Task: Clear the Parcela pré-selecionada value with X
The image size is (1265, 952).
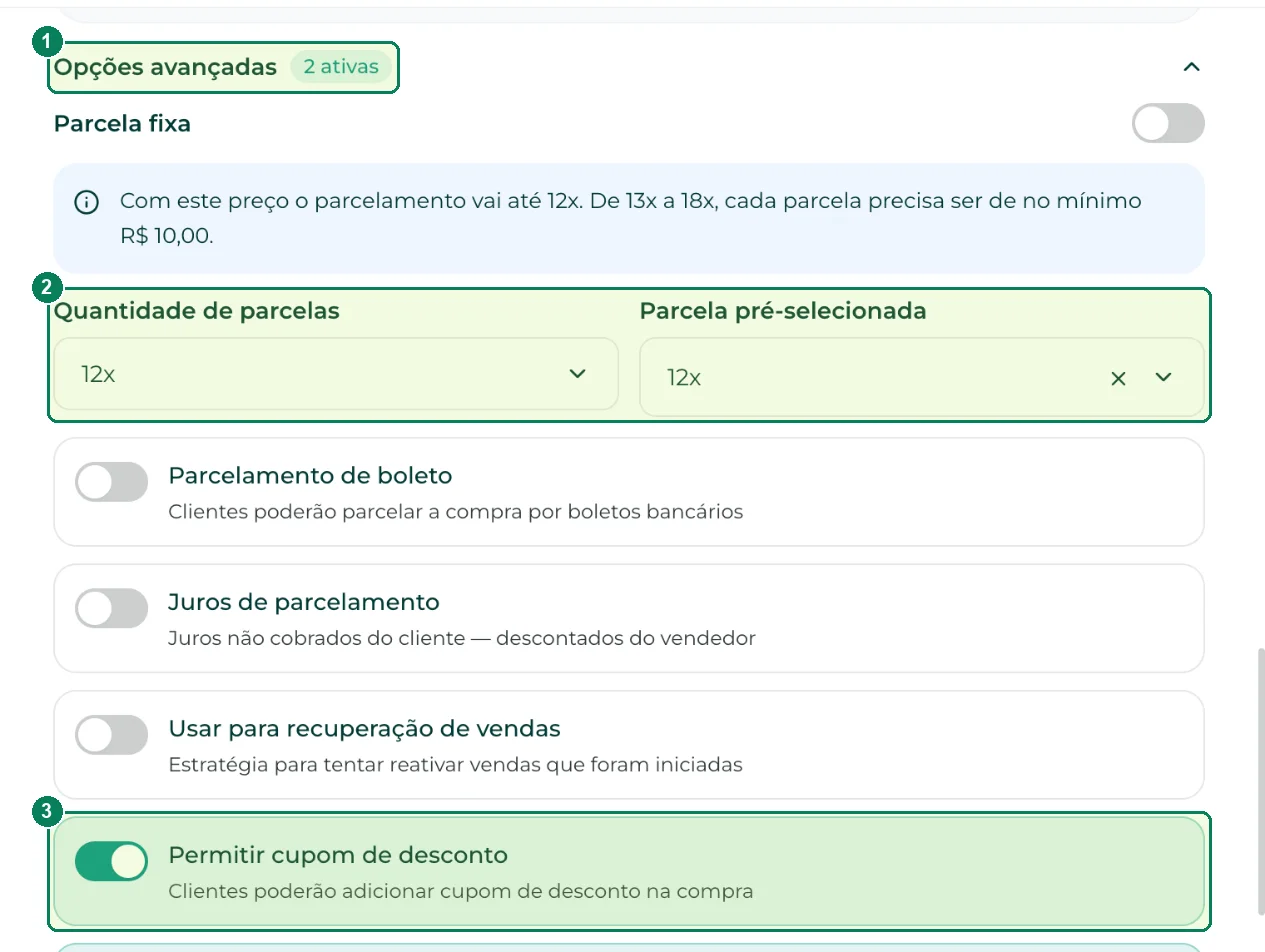Action: [1118, 378]
